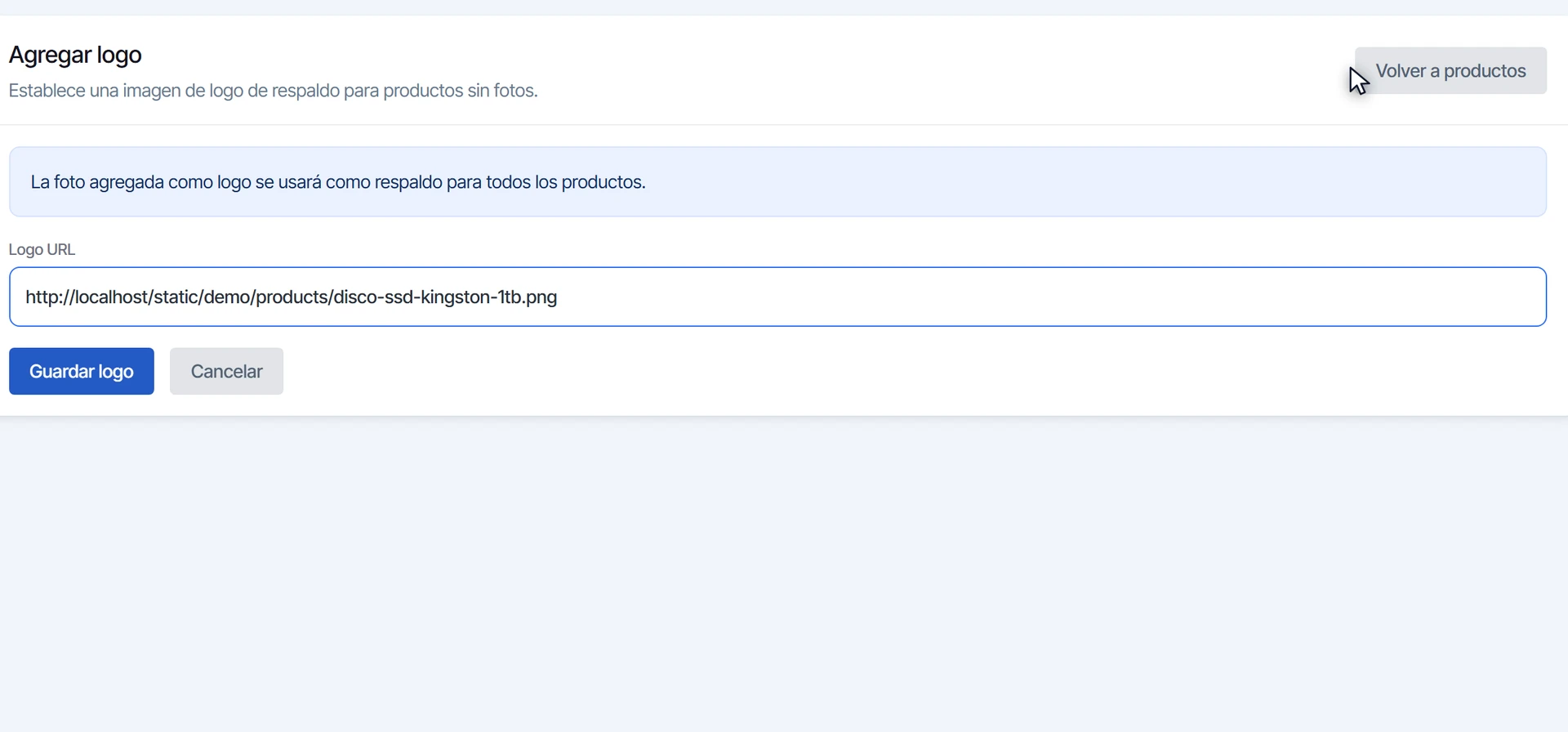
Task: Click the "Logo URL" field label
Action: coord(42,249)
